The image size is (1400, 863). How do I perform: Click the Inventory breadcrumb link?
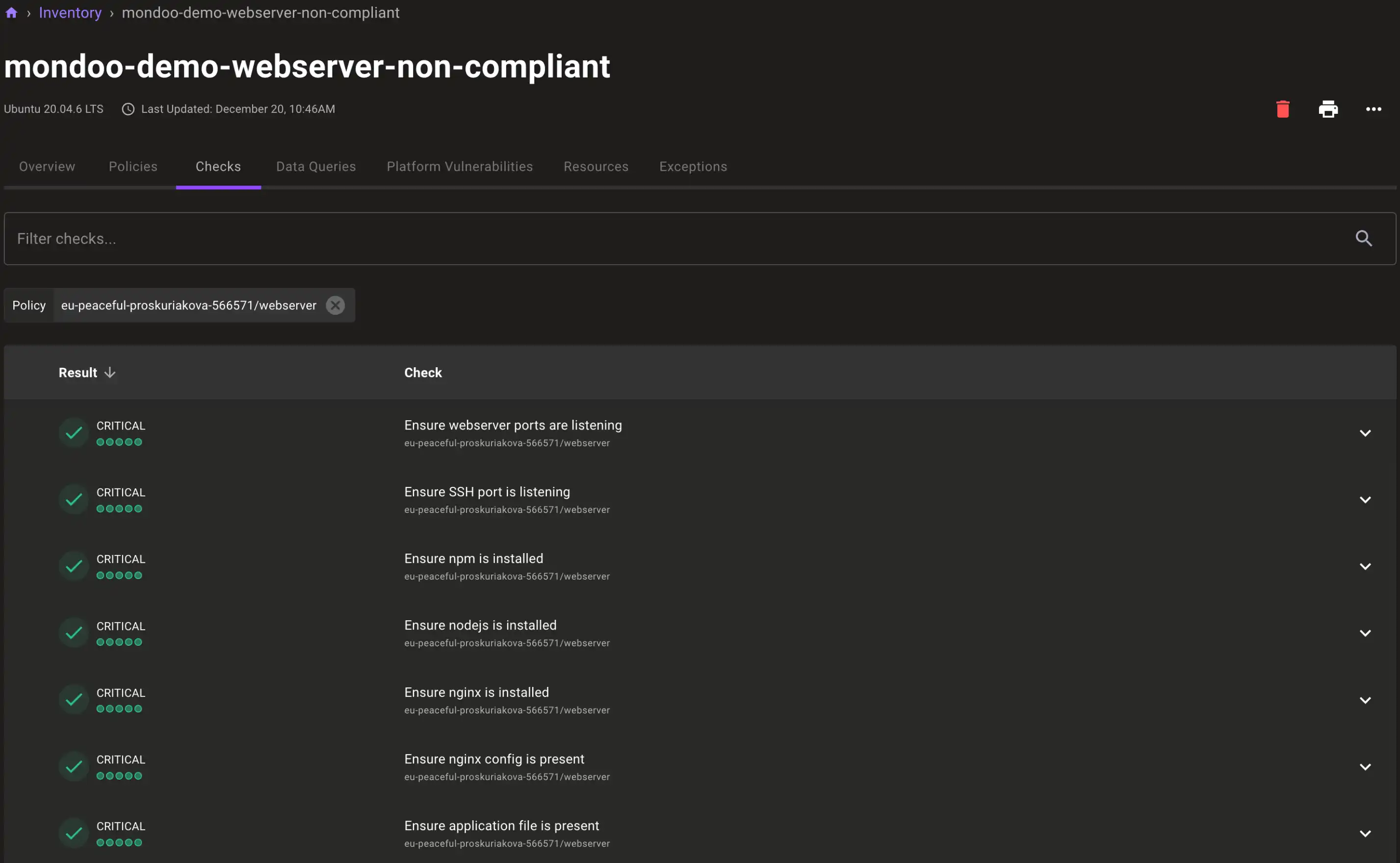pyautogui.click(x=71, y=12)
